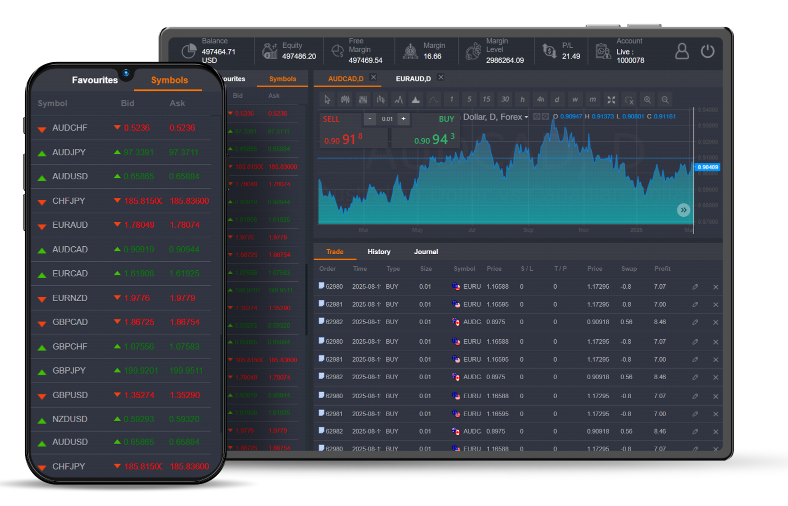Switch to the Trade tab
The image size is (788, 506).
click(335, 251)
